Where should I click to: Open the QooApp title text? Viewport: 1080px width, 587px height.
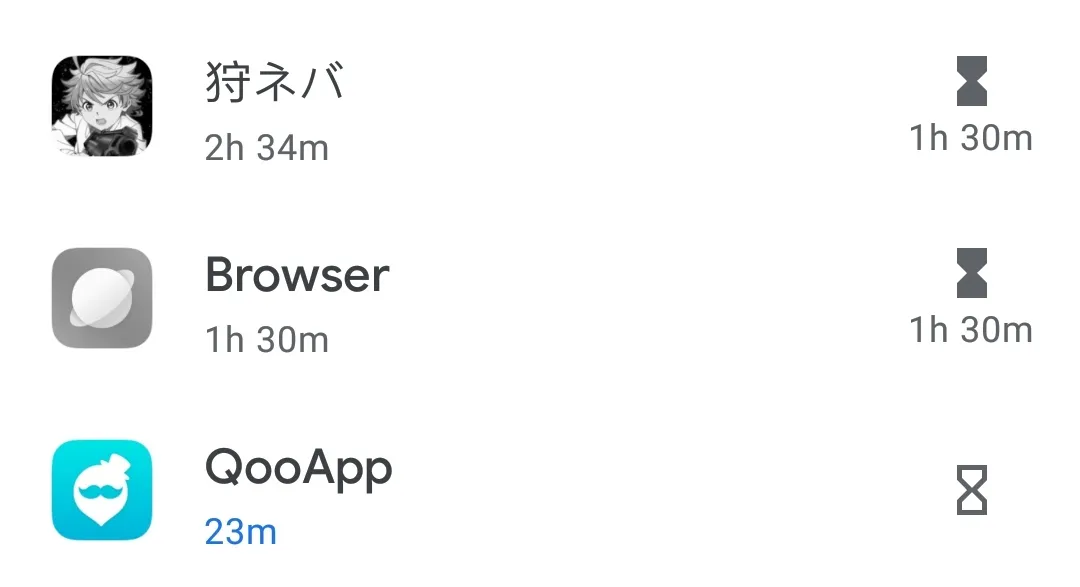(x=298, y=468)
